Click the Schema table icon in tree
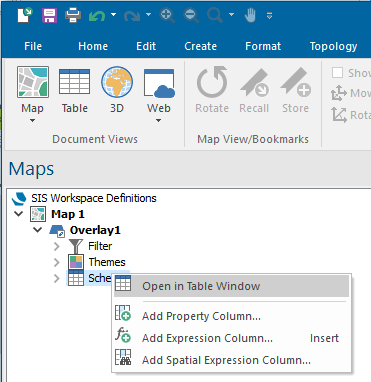 (76, 278)
